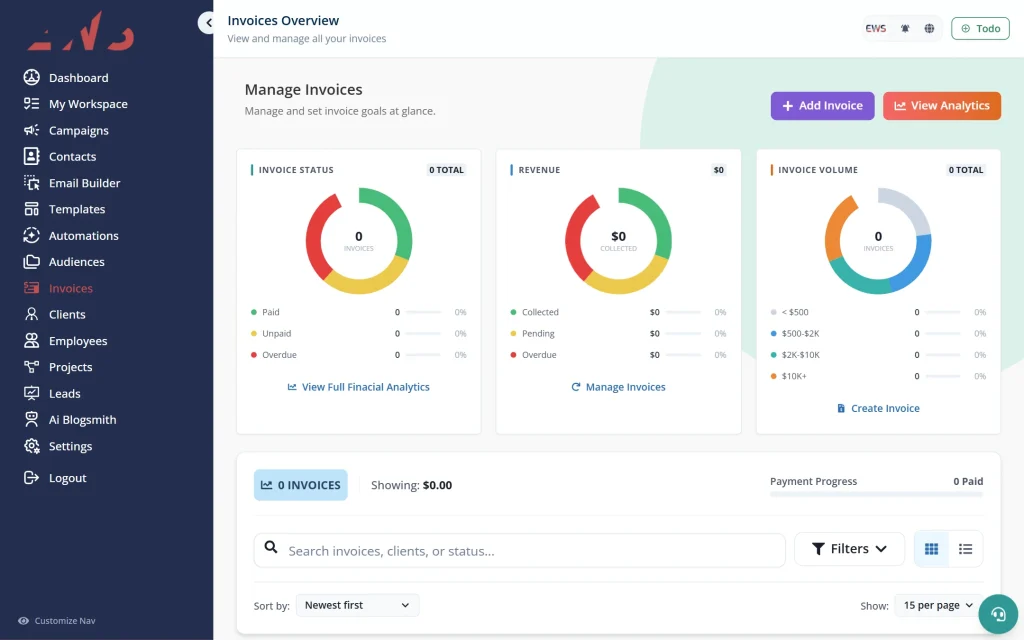
Task: Click the company logo in sidebar
Action: (82, 31)
